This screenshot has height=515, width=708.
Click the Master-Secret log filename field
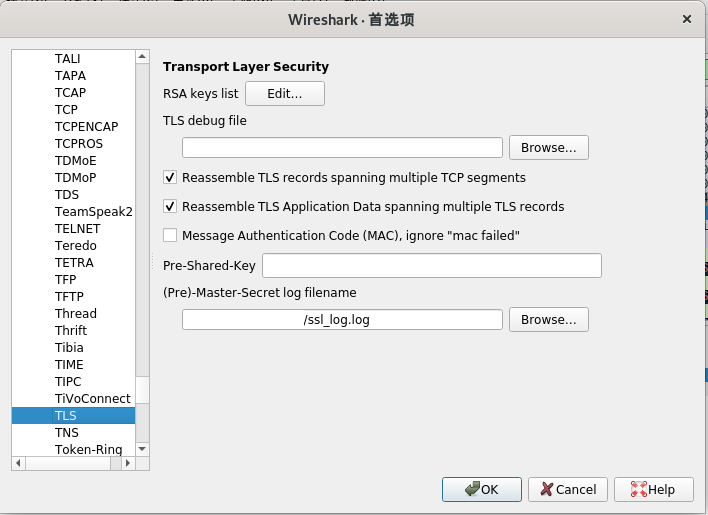342,320
